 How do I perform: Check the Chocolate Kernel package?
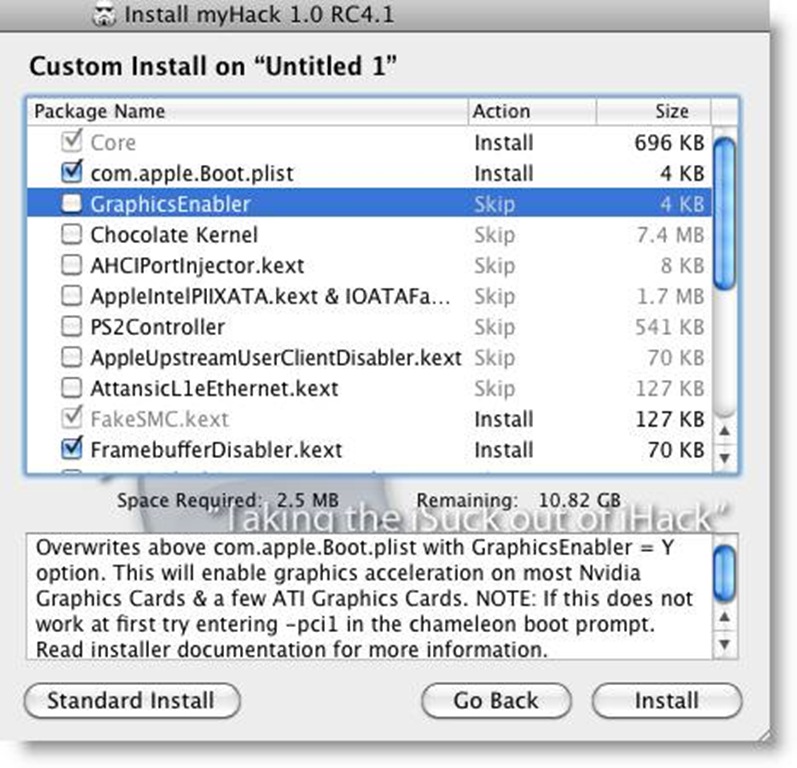point(71,235)
